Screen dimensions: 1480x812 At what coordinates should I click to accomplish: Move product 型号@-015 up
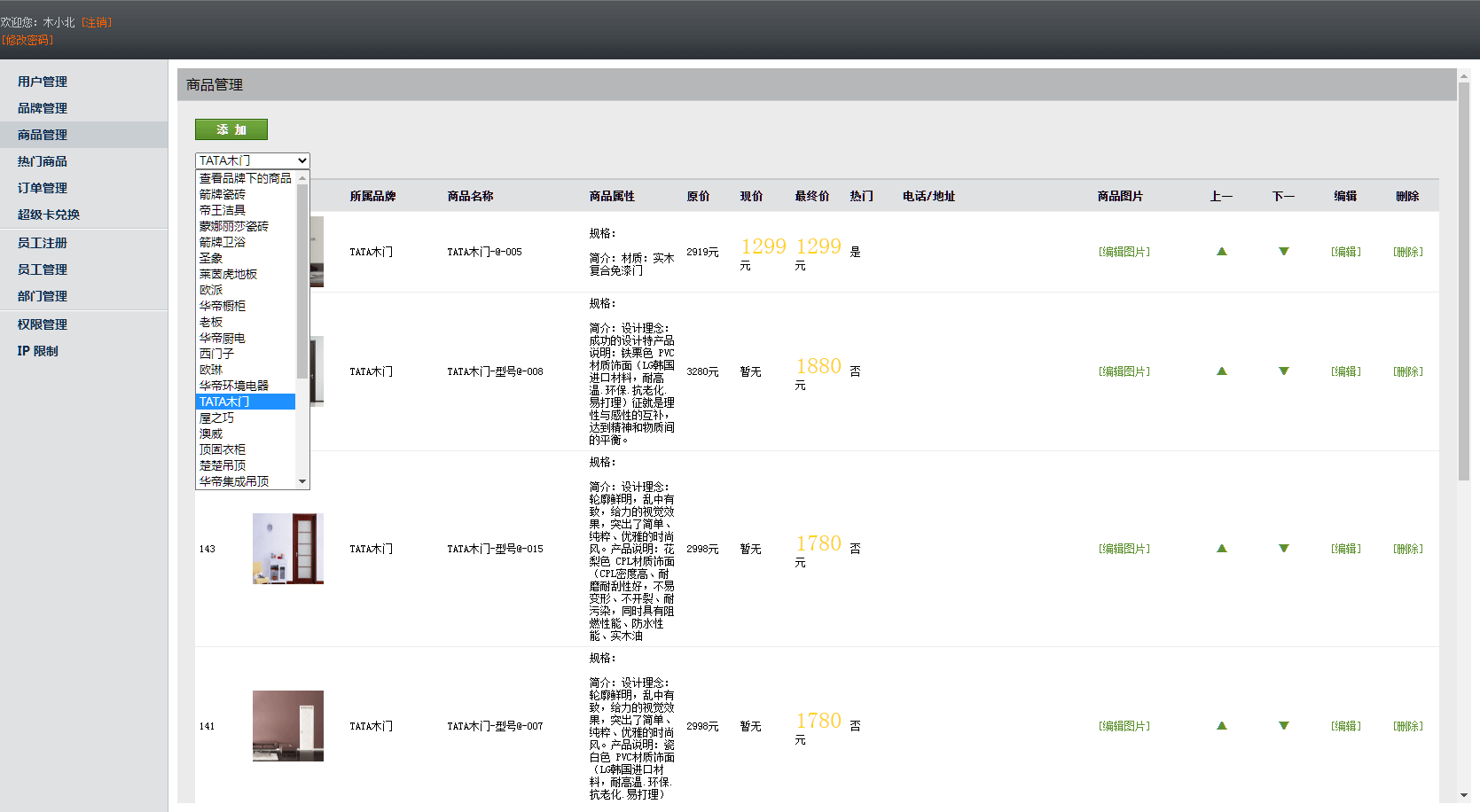pyautogui.click(x=1221, y=549)
